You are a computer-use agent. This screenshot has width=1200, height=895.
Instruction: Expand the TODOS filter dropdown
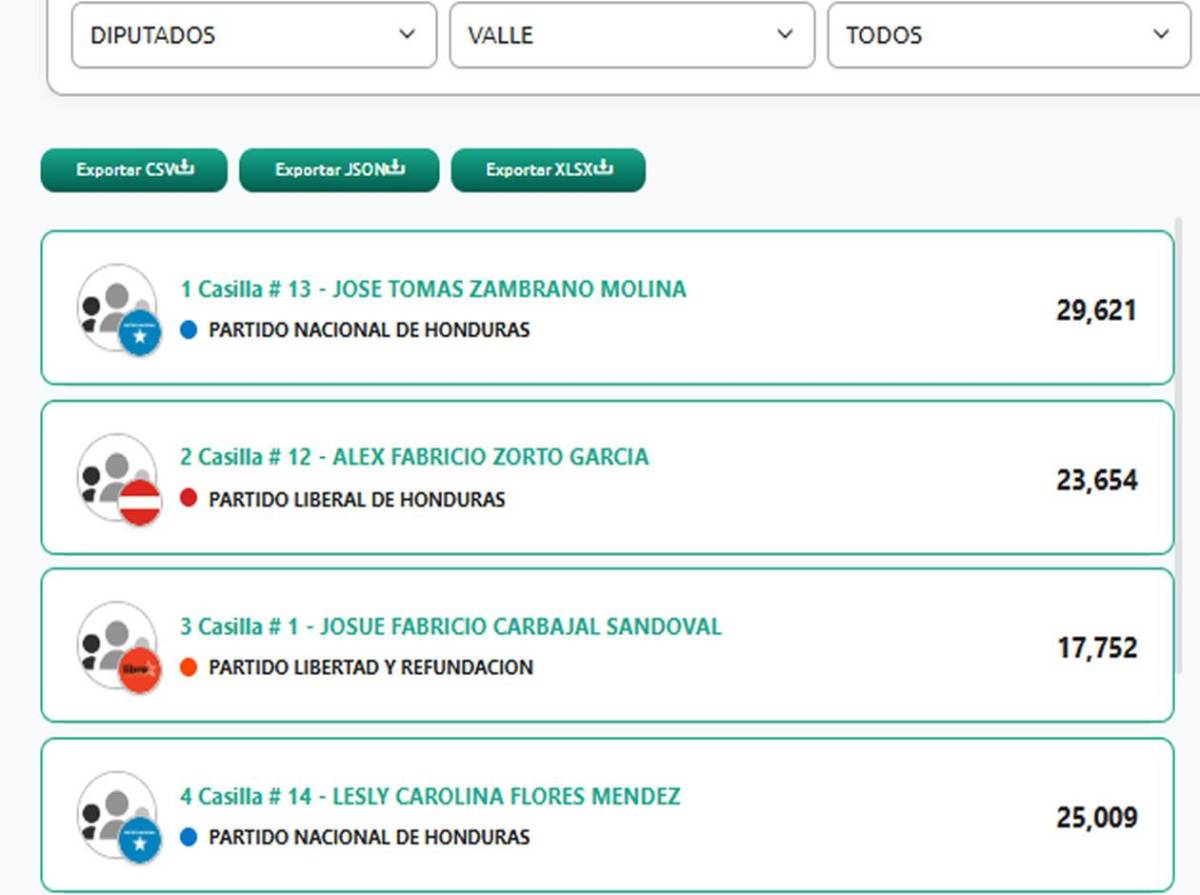click(x=1008, y=35)
